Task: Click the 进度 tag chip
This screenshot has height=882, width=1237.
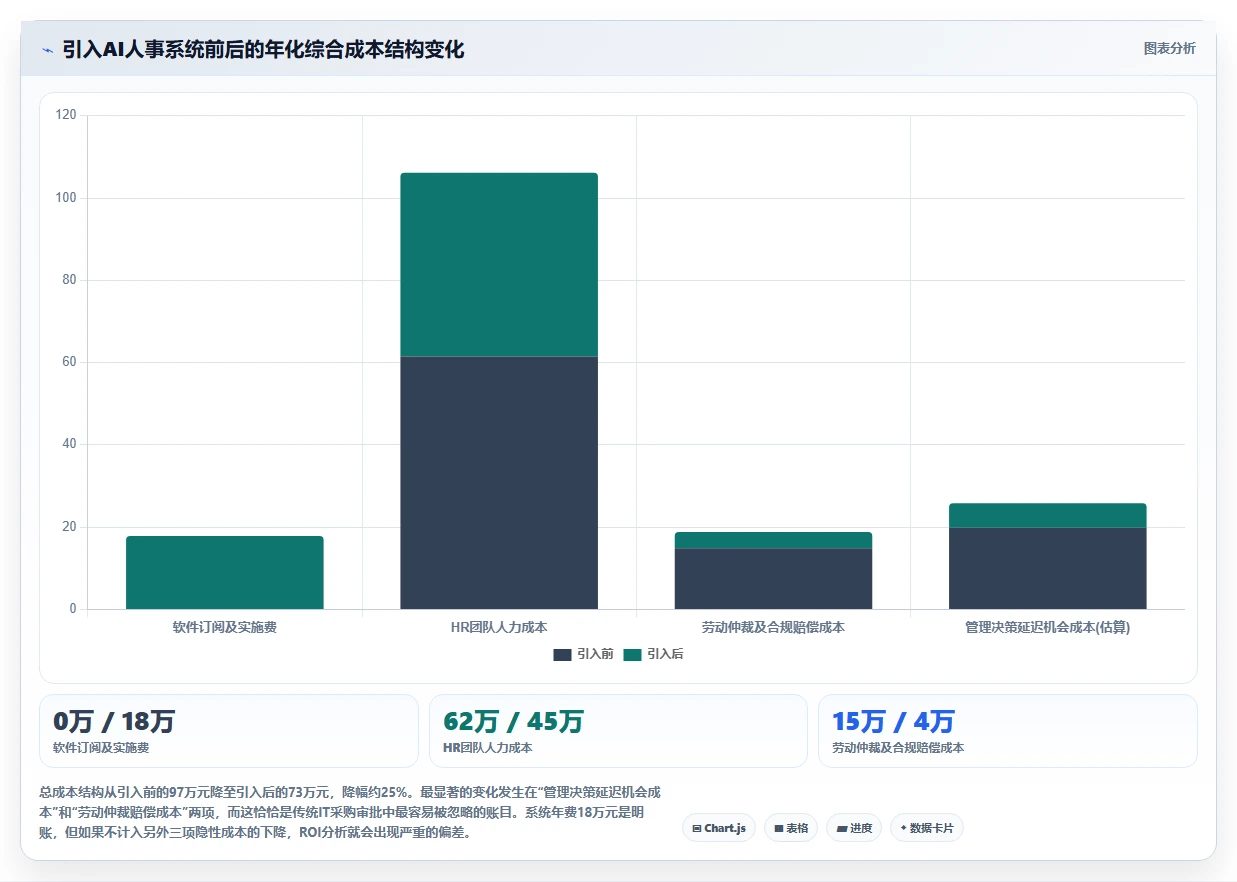Action: point(854,828)
